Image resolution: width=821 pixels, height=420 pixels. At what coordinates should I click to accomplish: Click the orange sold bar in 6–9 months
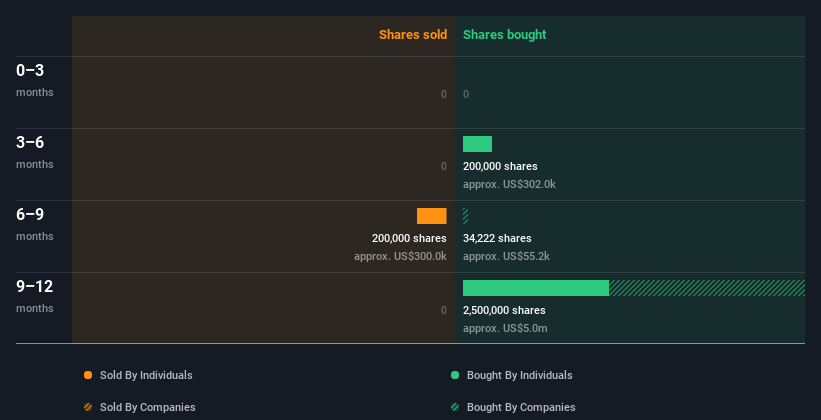coord(432,216)
